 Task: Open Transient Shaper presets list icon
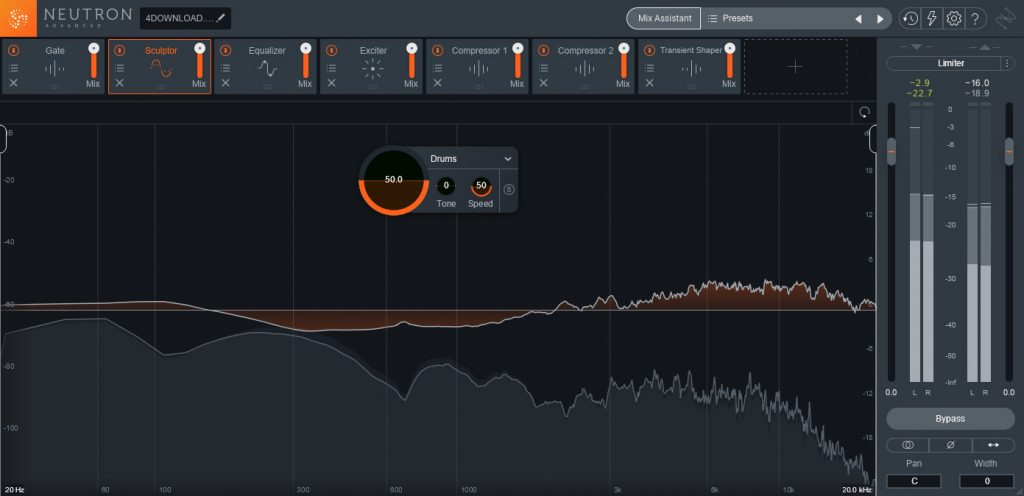tap(649, 67)
